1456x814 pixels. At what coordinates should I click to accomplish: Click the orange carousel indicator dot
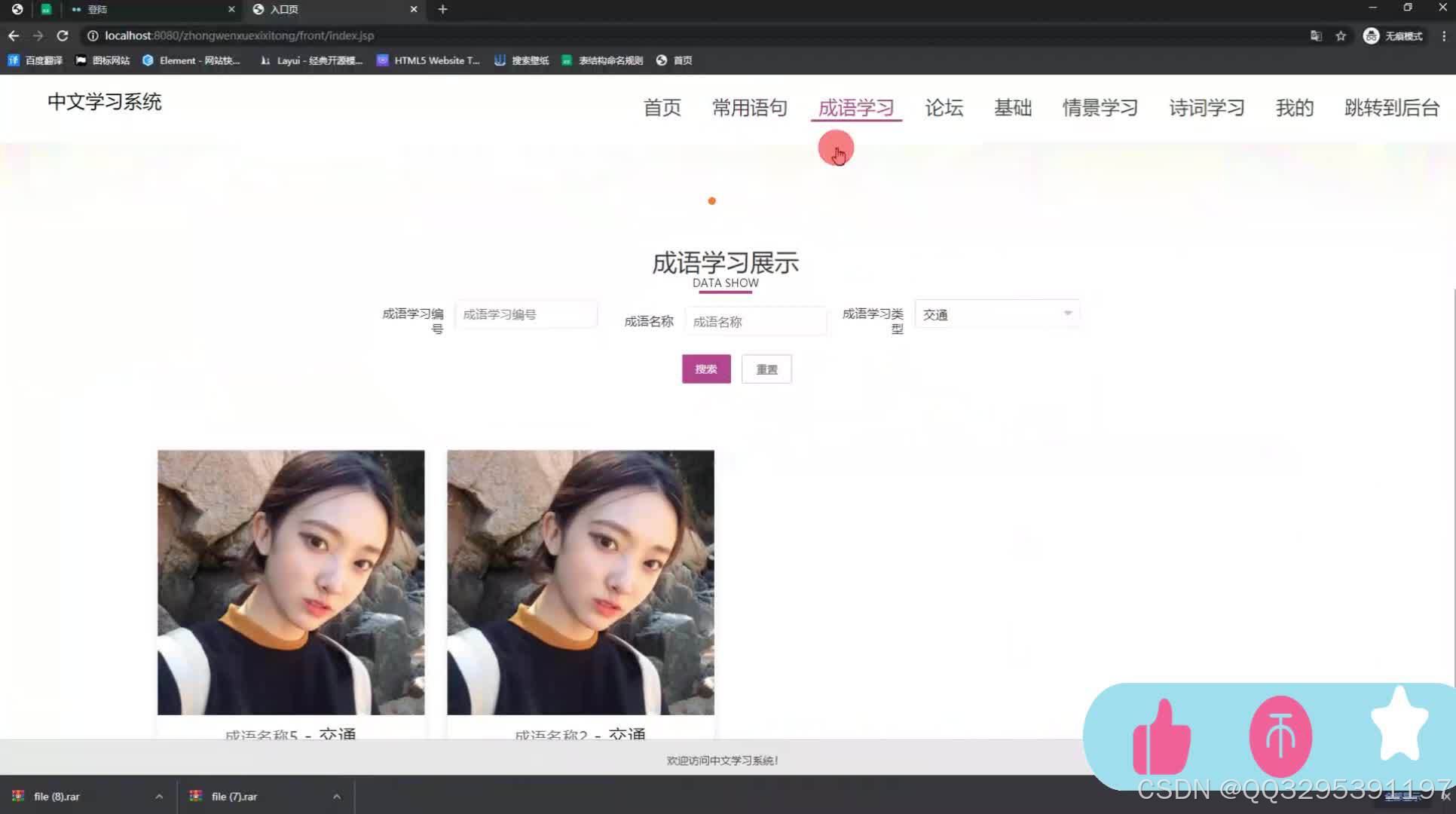[711, 201]
